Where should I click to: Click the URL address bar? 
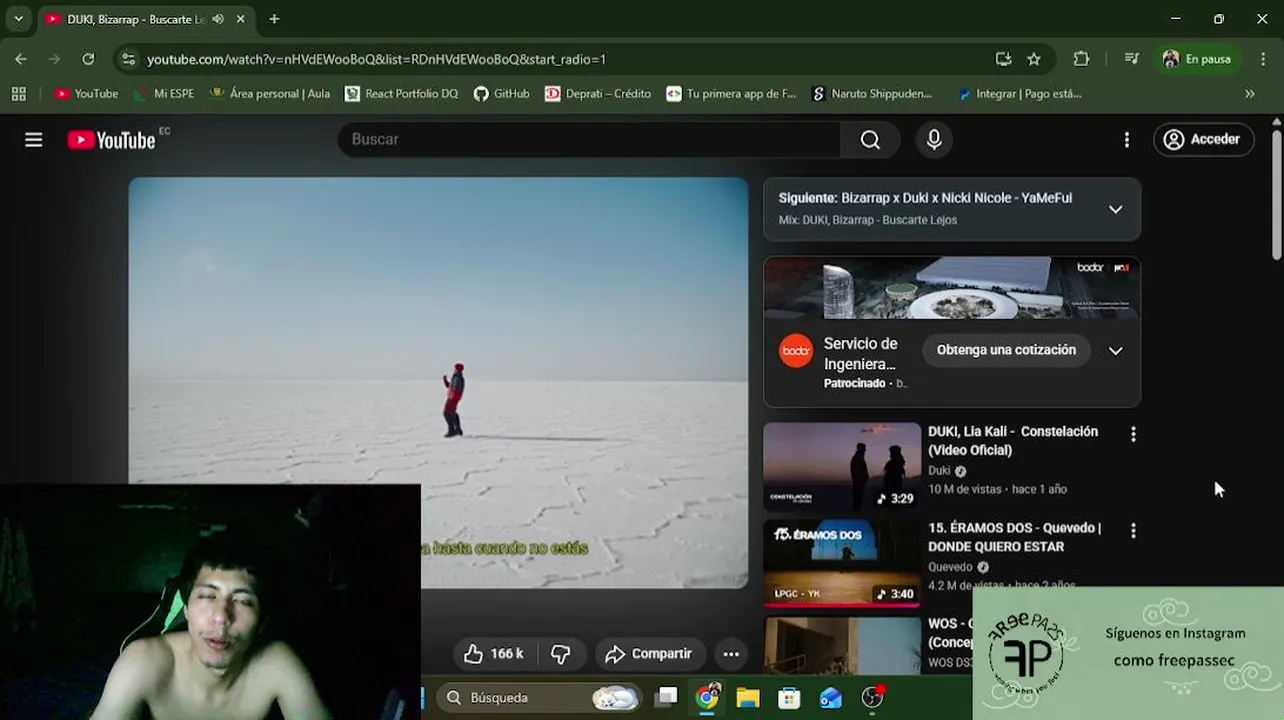tap(560, 59)
